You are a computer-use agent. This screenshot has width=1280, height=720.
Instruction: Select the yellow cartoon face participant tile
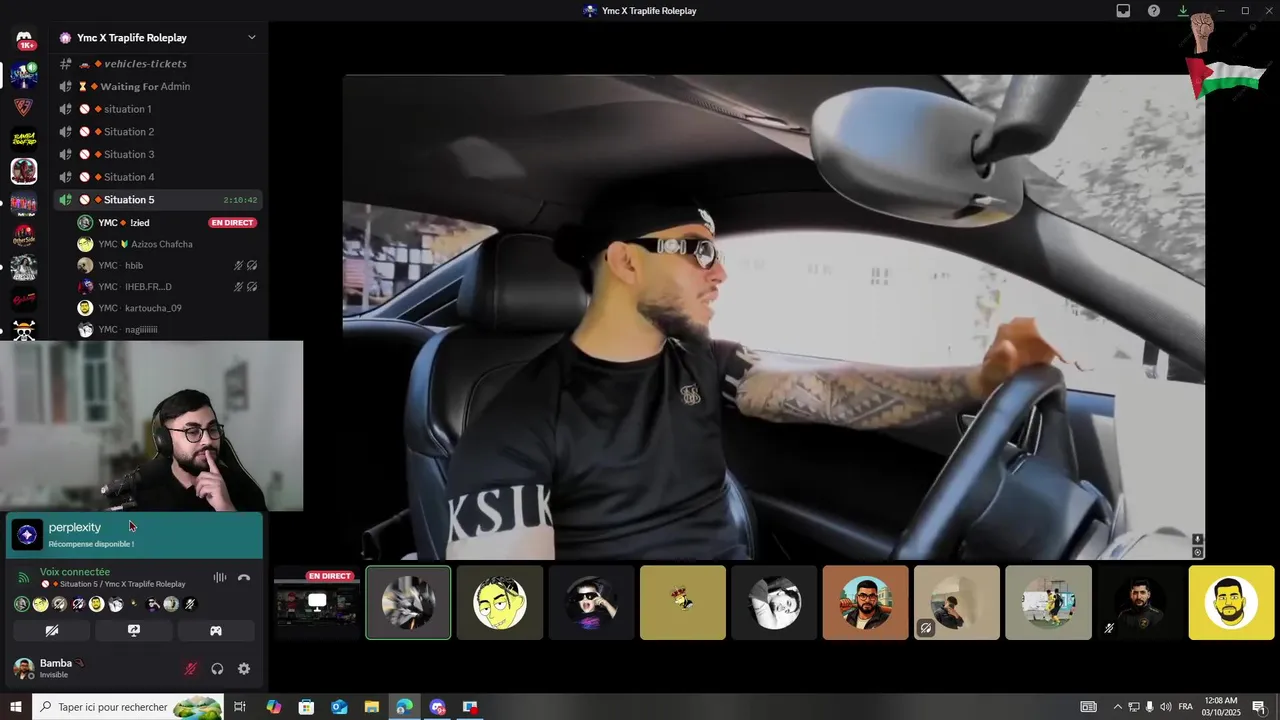500,603
